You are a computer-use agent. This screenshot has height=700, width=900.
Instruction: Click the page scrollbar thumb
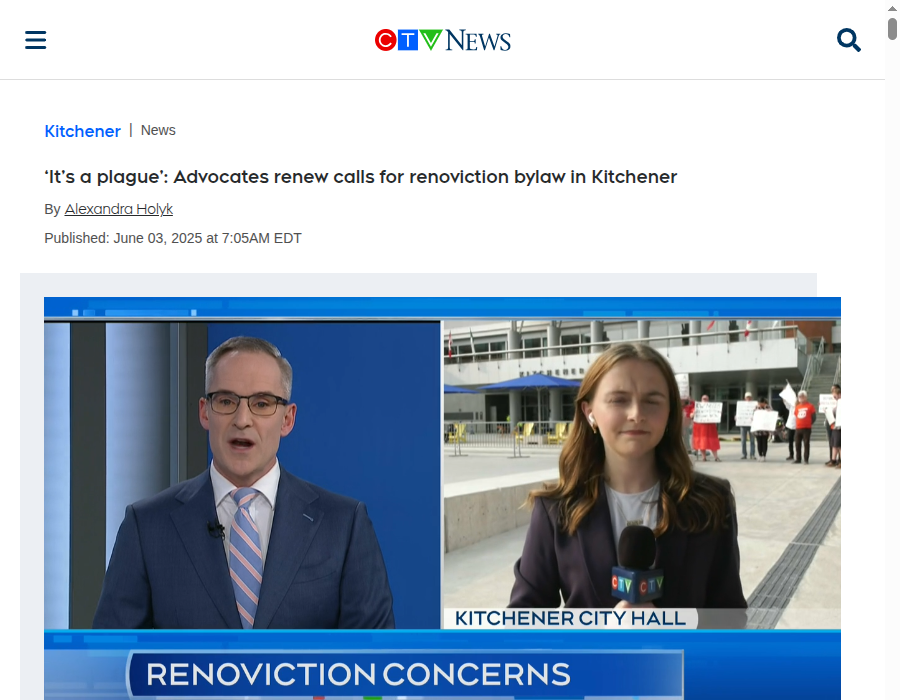892,29
